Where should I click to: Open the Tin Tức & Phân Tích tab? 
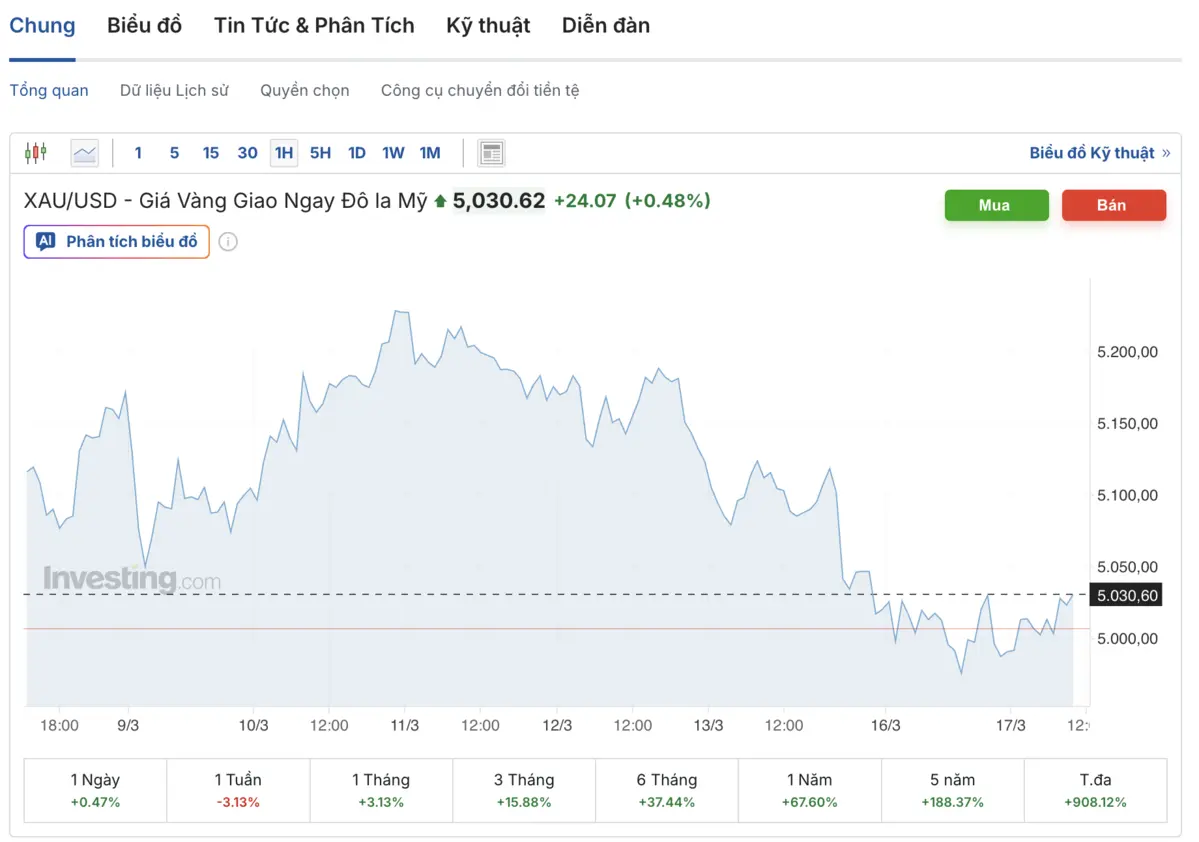click(314, 26)
